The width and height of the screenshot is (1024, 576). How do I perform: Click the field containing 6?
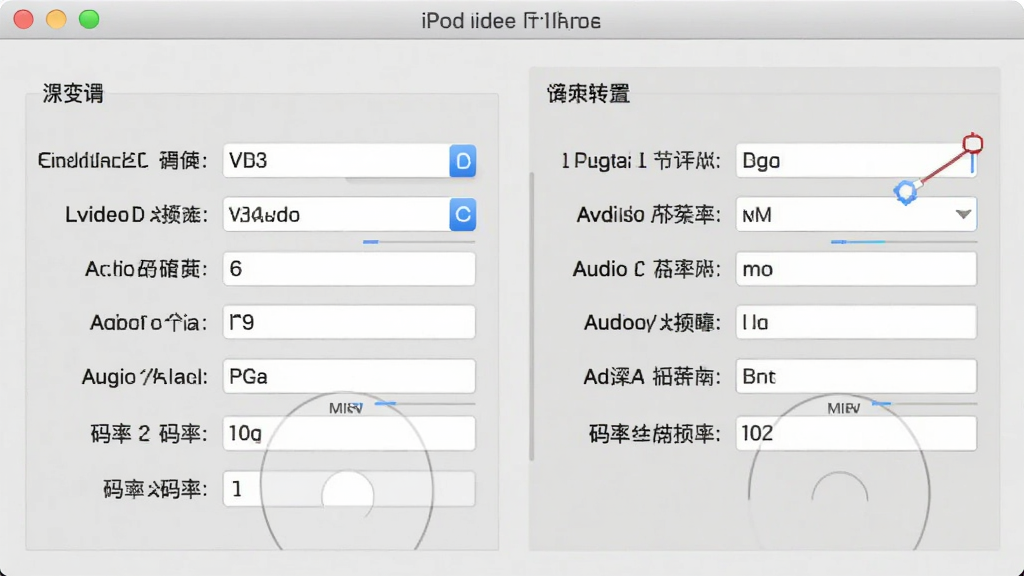pos(349,268)
